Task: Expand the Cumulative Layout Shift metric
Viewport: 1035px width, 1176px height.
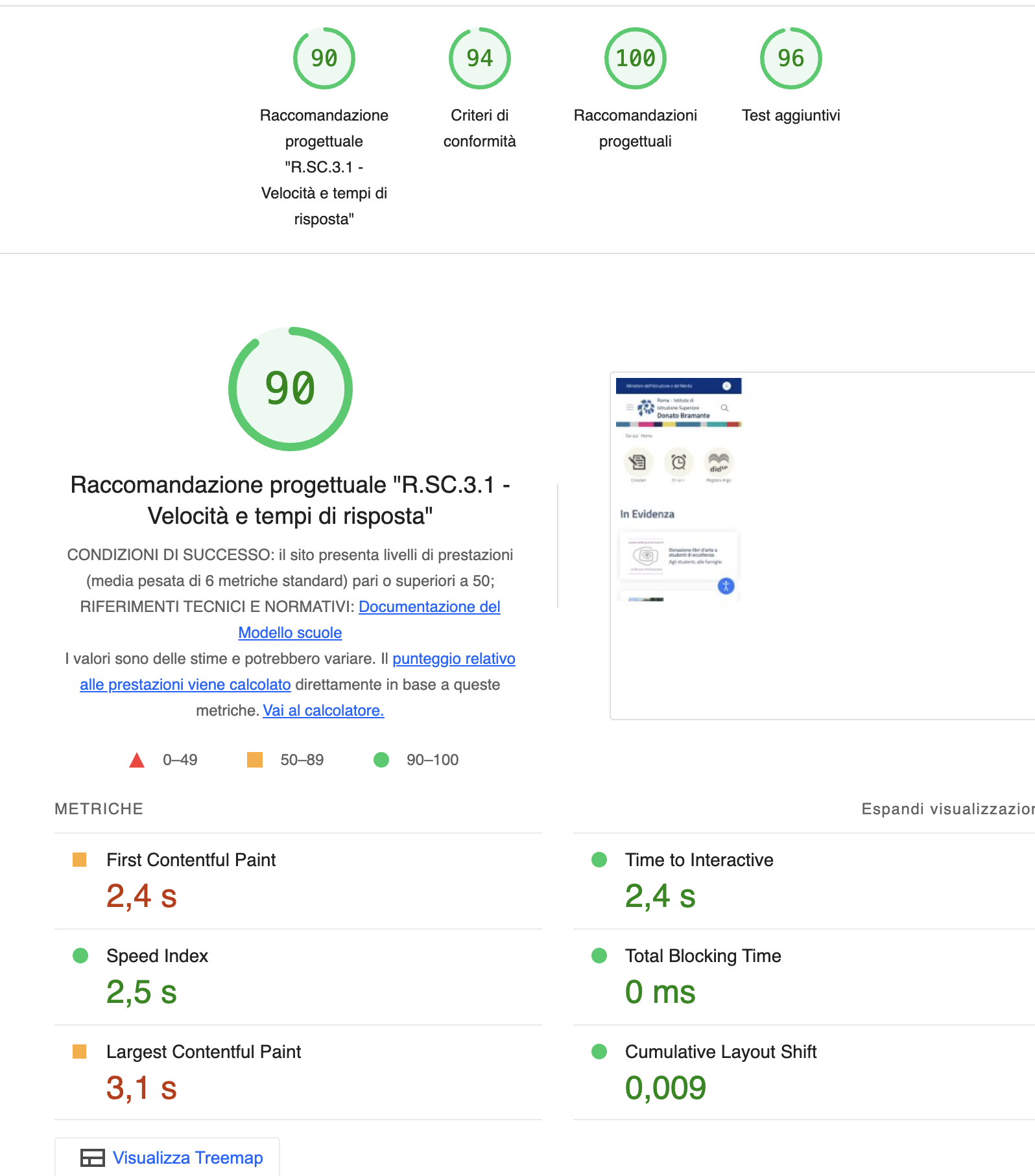Action: [804, 1073]
